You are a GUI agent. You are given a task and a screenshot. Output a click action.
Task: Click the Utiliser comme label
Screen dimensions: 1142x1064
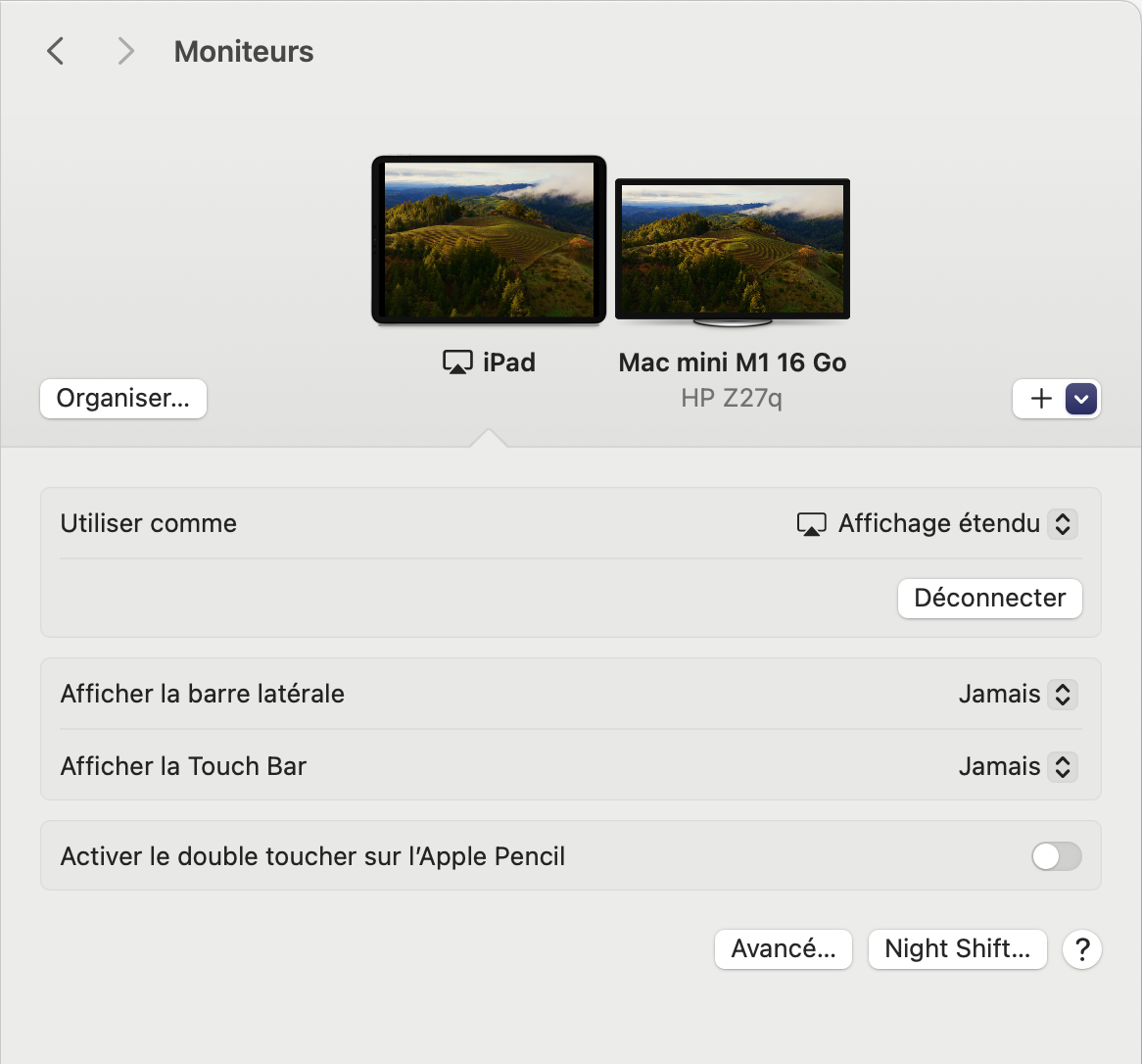(x=149, y=523)
